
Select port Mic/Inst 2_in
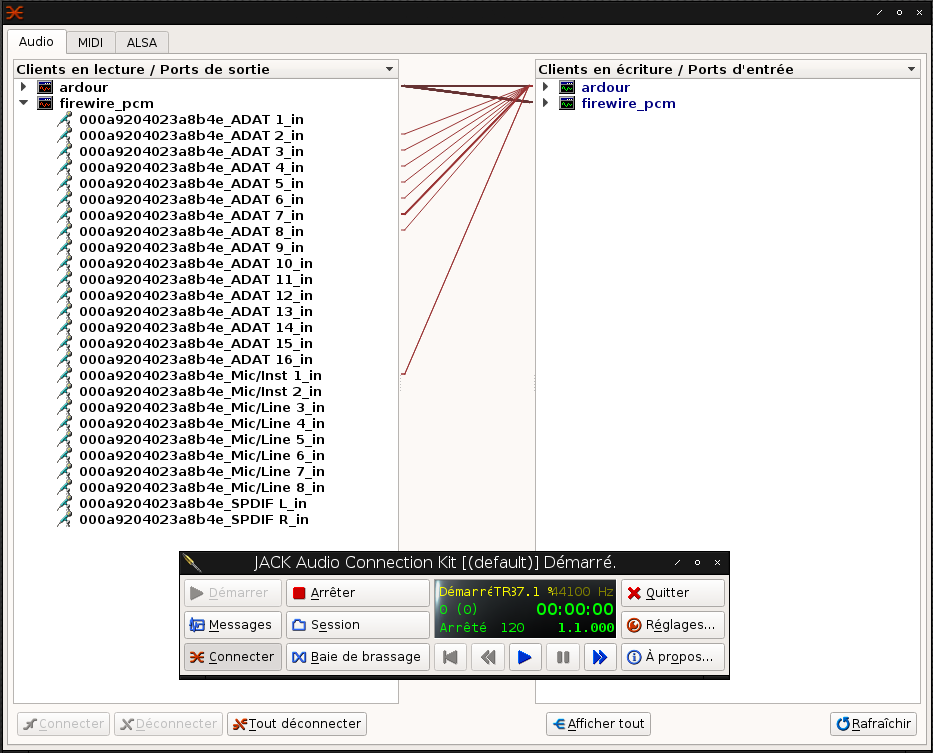[201, 392]
